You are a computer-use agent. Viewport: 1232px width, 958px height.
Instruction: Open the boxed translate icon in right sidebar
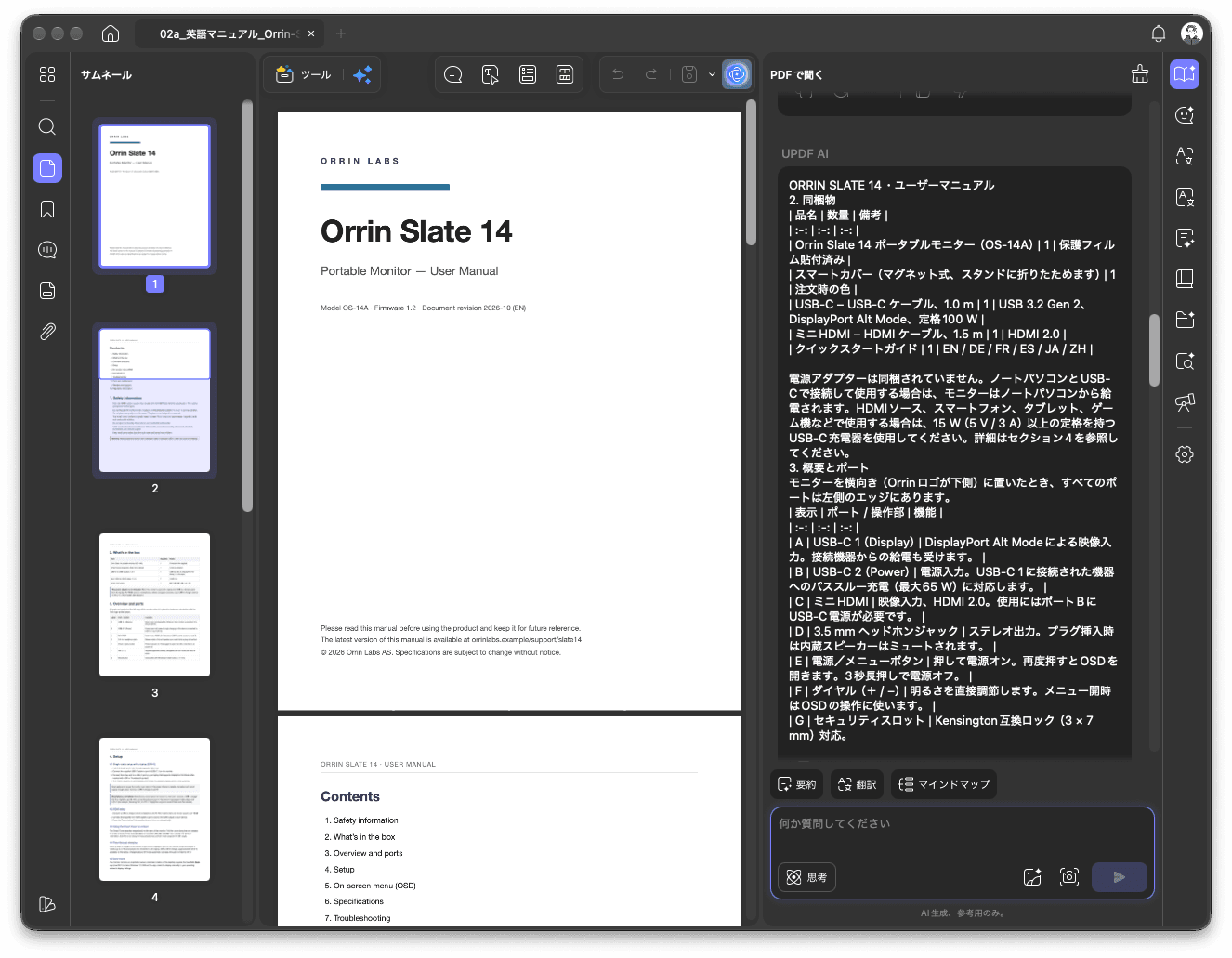click(1185, 197)
